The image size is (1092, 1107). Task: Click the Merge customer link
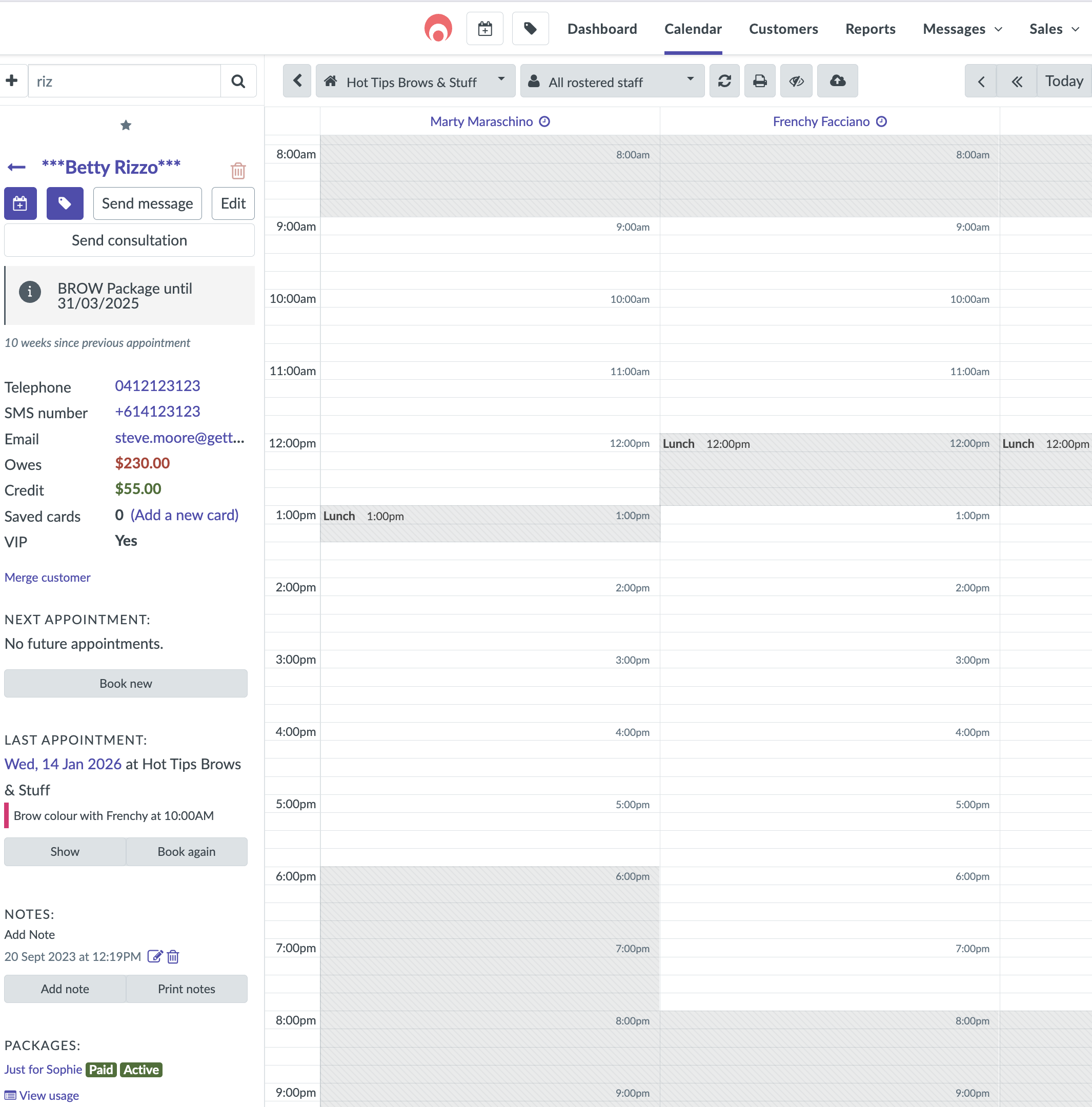click(x=47, y=577)
